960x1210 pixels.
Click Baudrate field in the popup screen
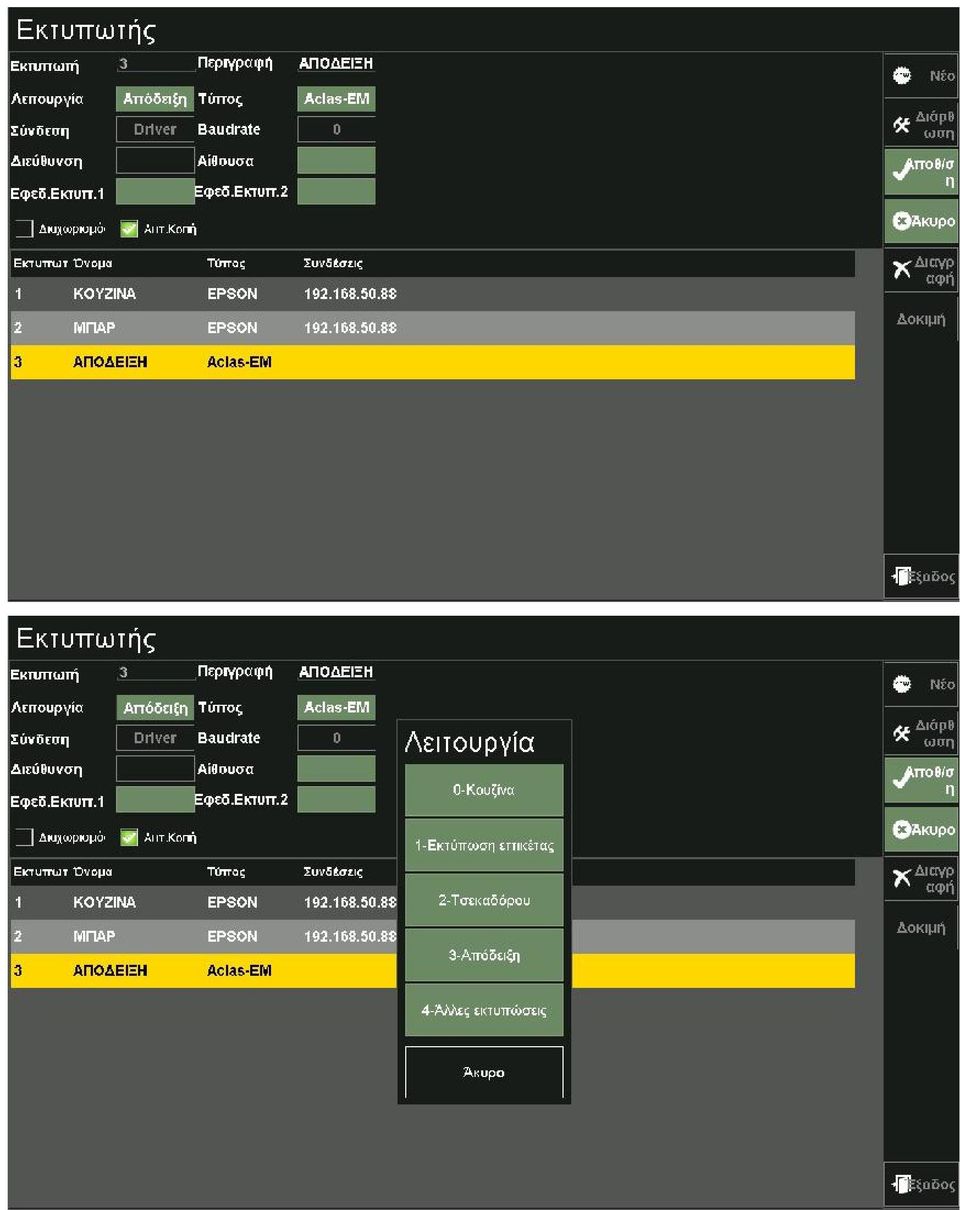point(337,738)
